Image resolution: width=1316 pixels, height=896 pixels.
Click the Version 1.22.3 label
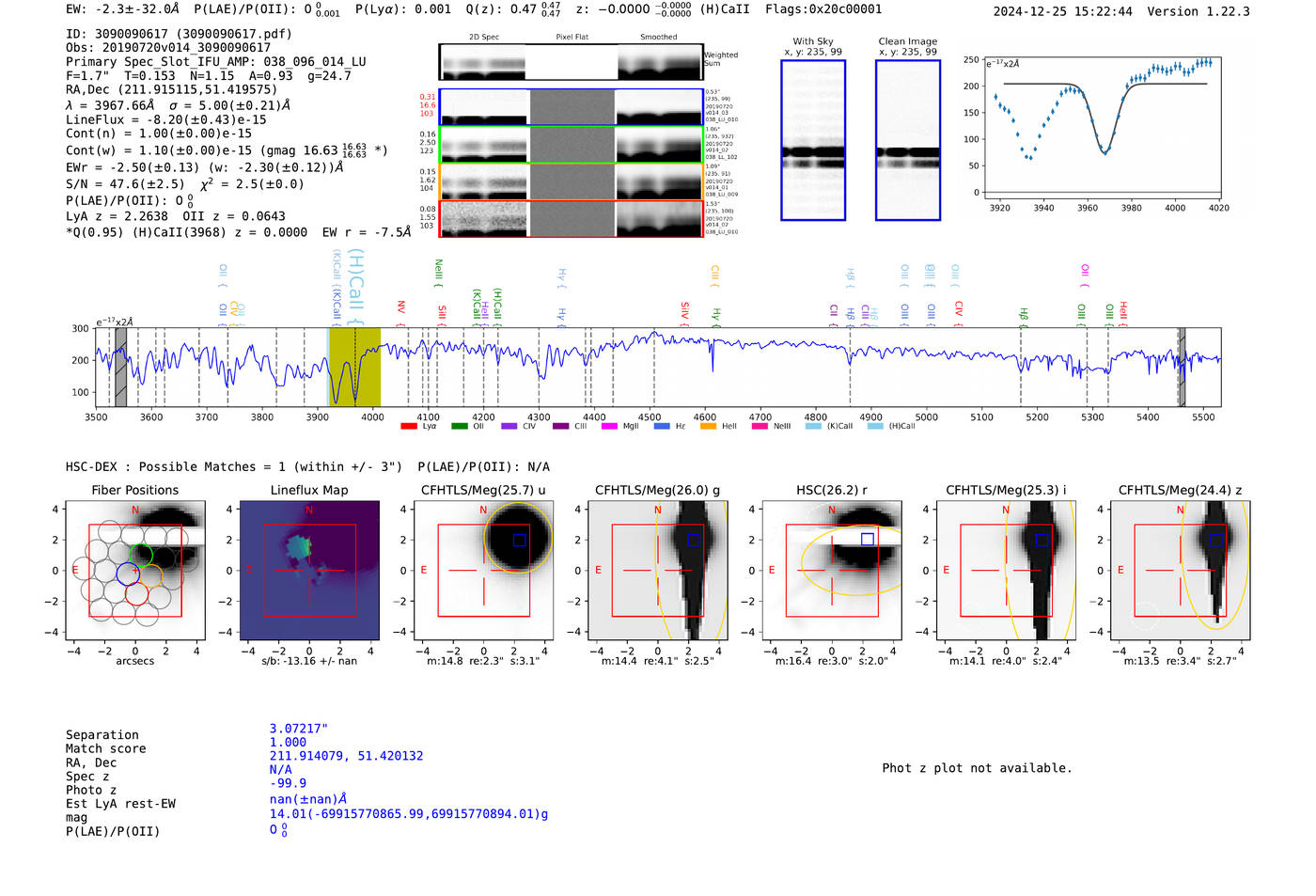[1198, 11]
